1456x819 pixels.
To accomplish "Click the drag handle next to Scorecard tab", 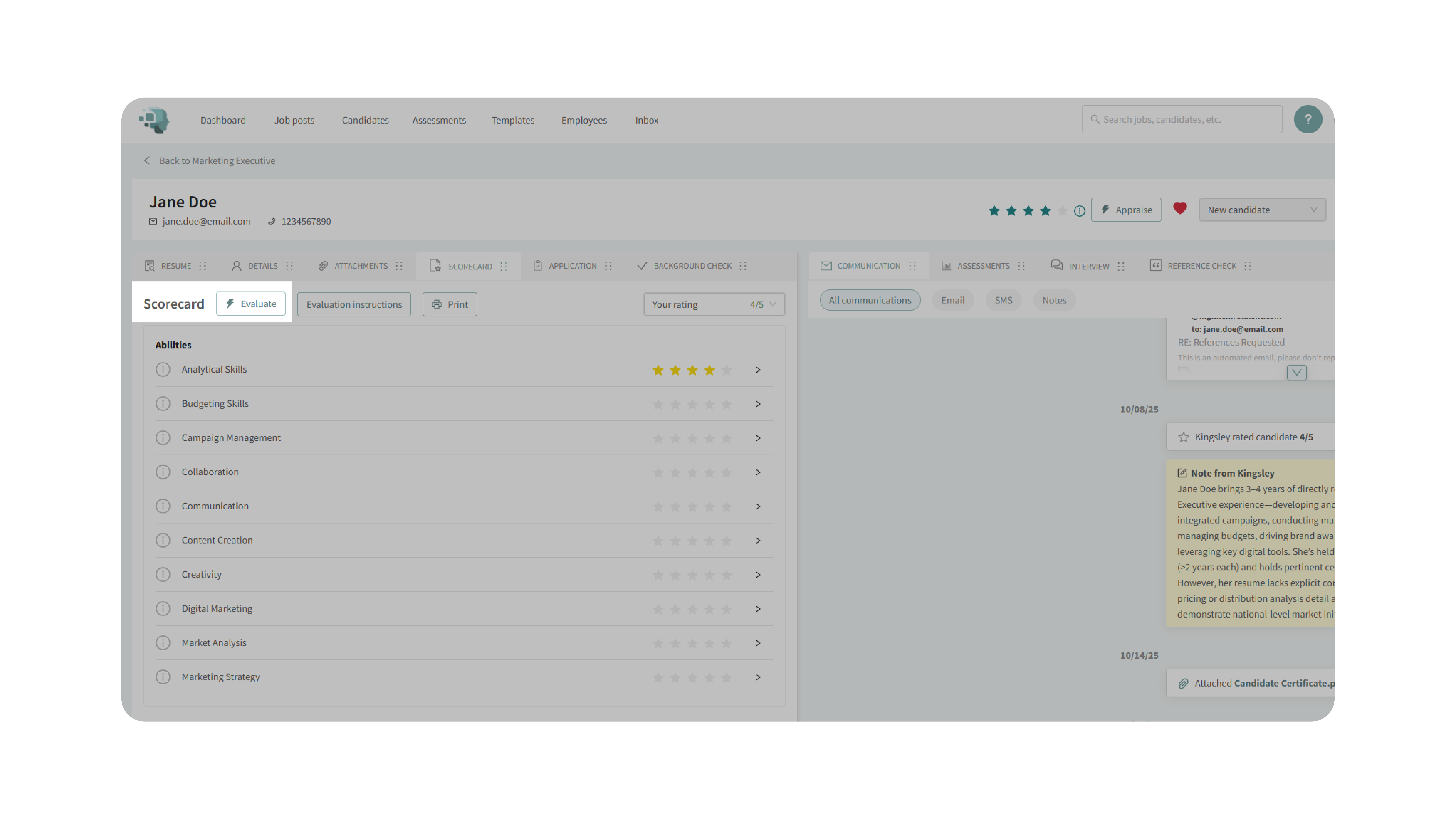I will click(x=504, y=266).
